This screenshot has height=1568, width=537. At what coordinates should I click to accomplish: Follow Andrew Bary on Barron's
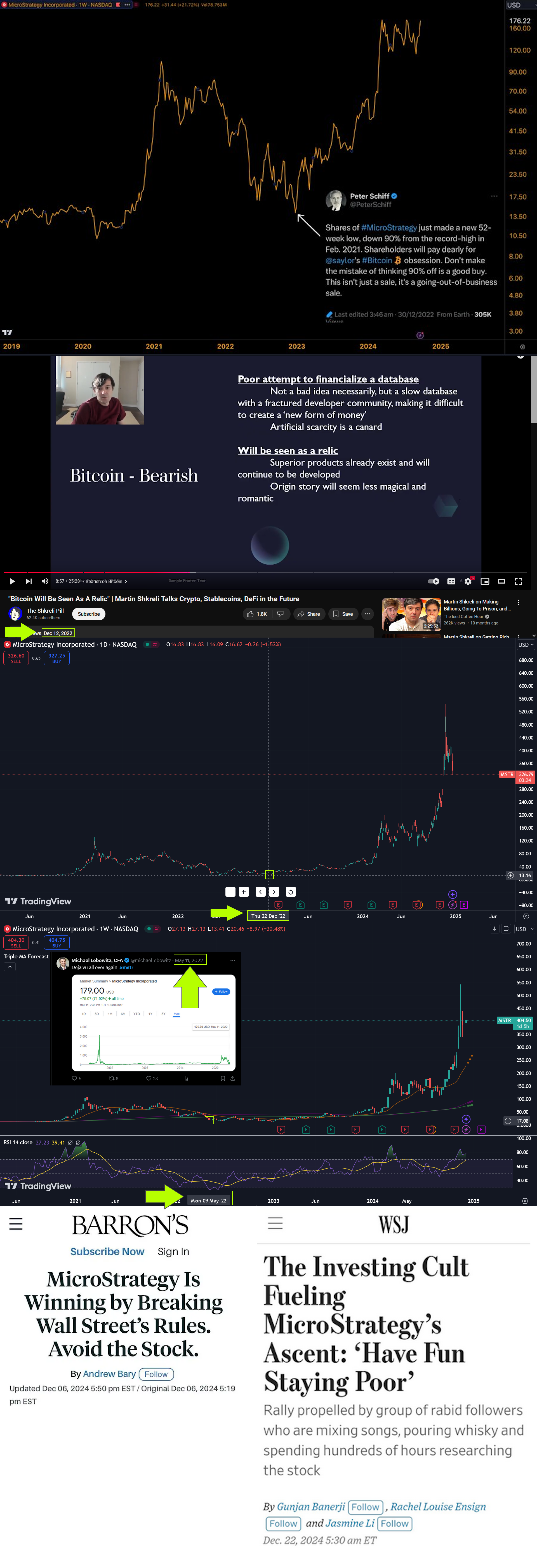click(x=156, y=1374)
